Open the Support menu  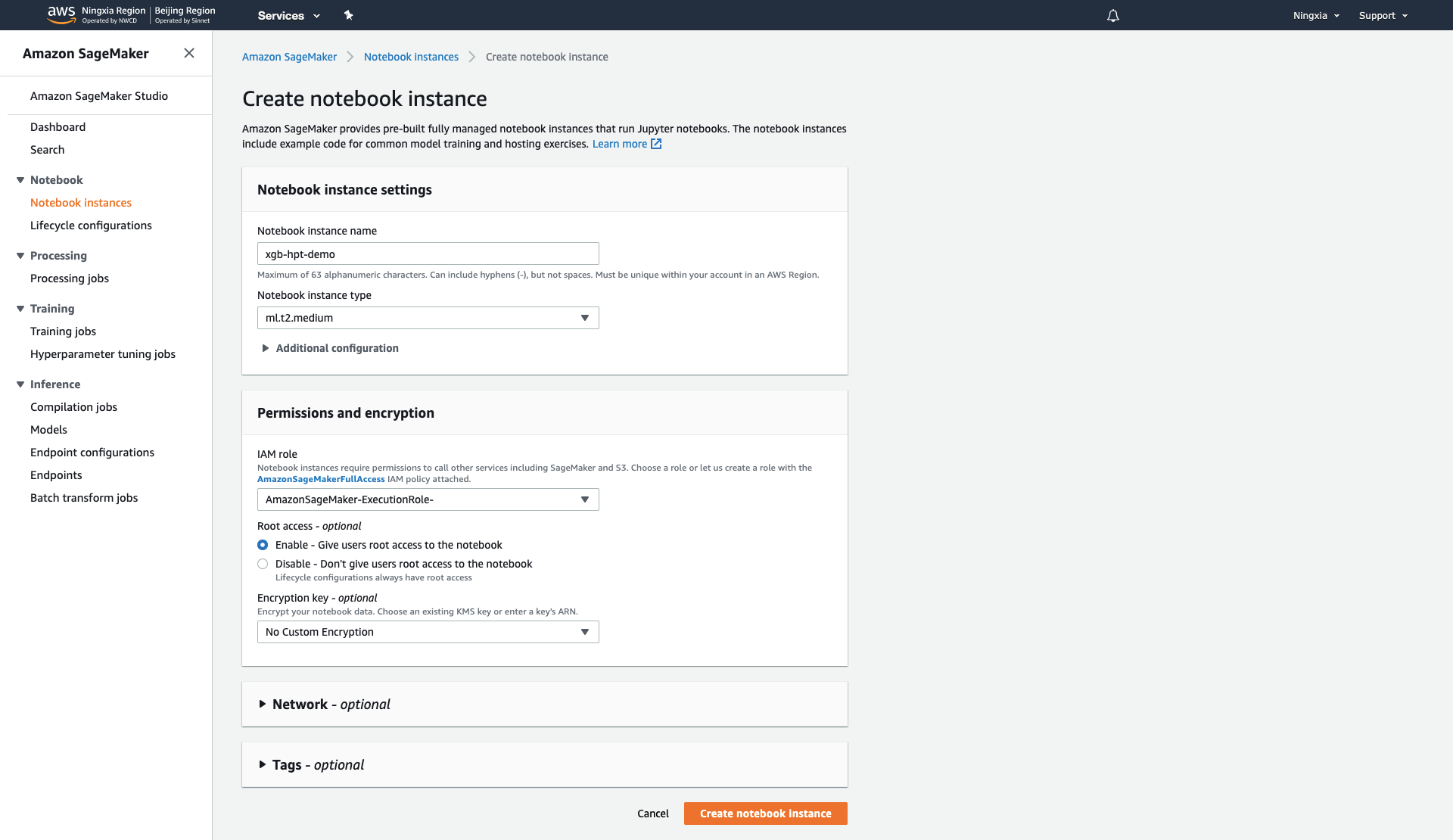[1383, 15]
